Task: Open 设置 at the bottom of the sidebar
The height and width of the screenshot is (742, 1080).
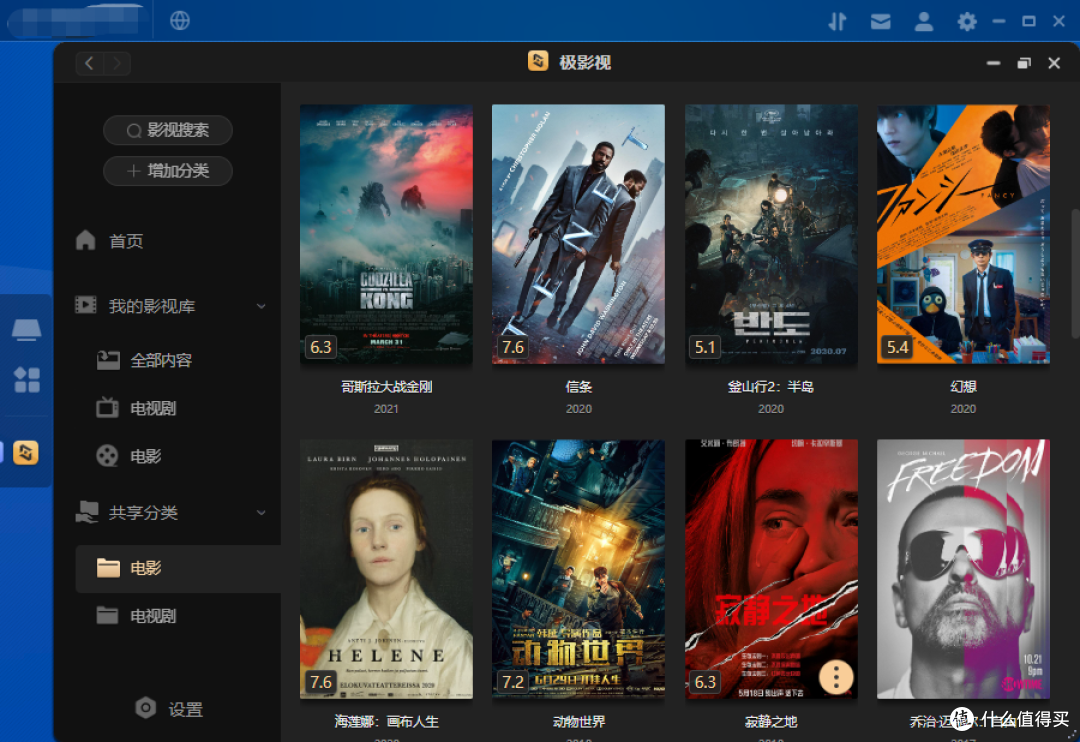Action: 169,708
